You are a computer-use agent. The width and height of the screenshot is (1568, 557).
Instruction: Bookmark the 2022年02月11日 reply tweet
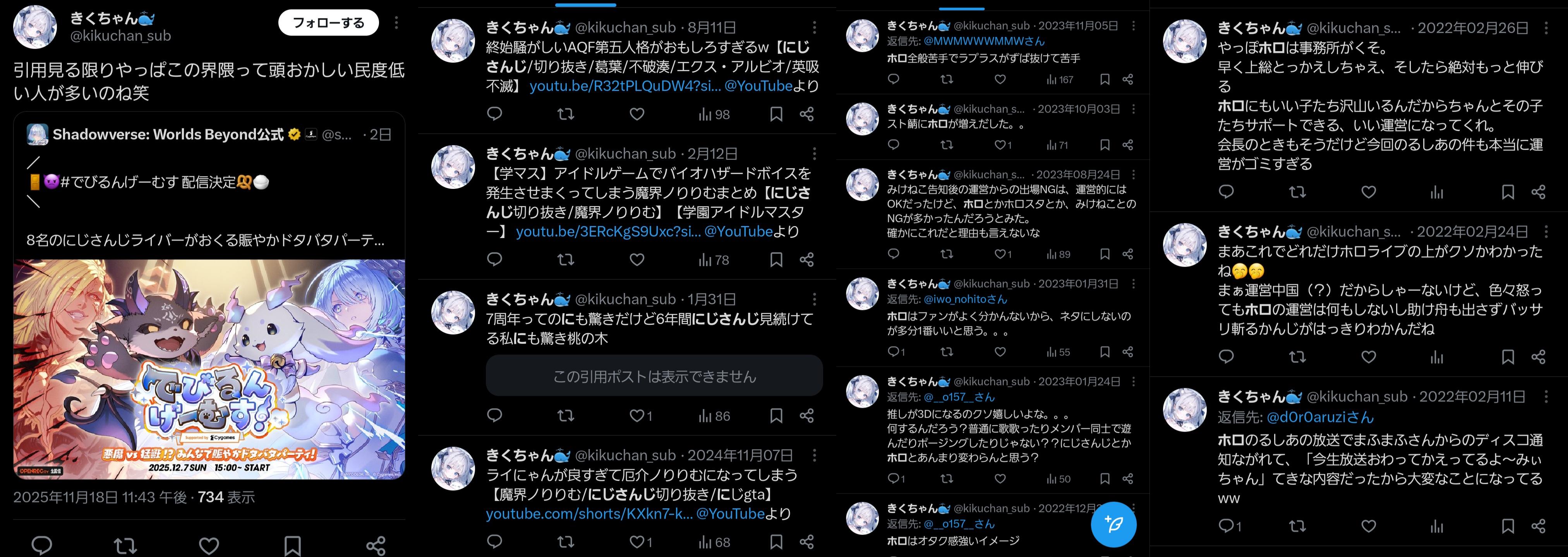click(x=1508, y=526)
